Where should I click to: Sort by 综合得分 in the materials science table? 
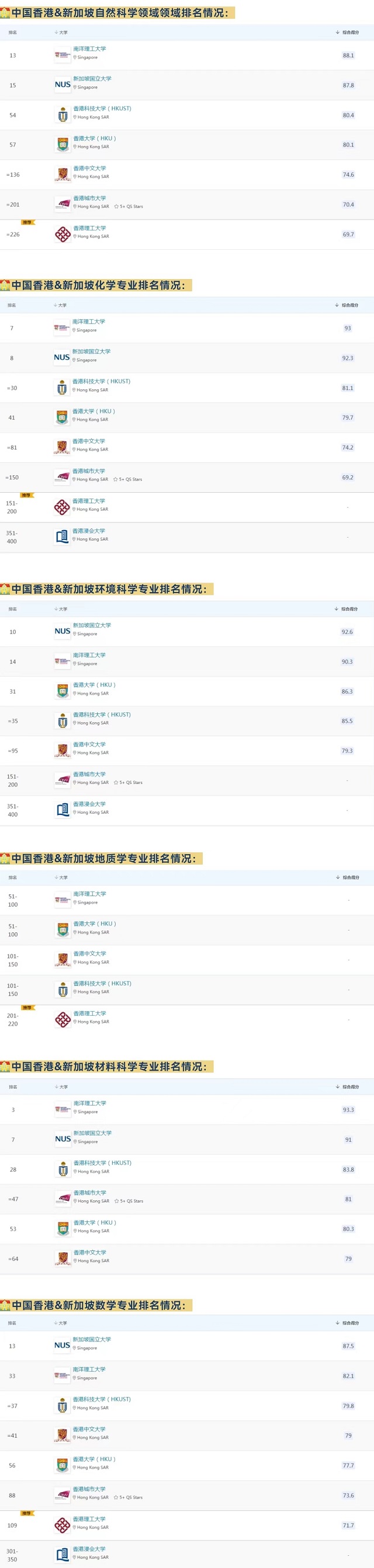pyautogui.click(x=348, y=1086)
